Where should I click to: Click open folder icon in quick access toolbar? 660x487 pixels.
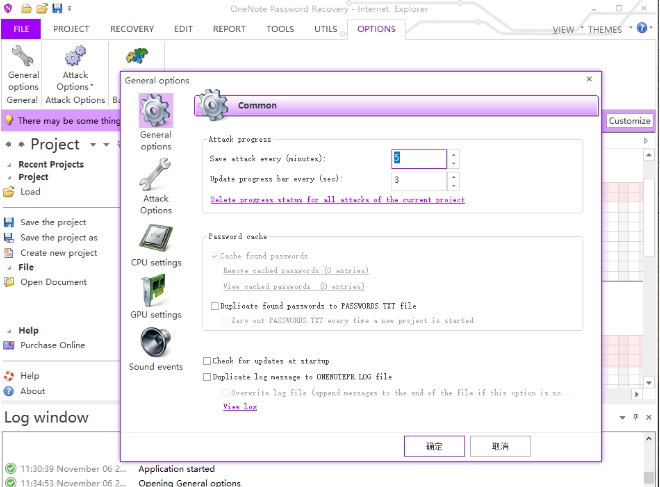tap(26, 8)
